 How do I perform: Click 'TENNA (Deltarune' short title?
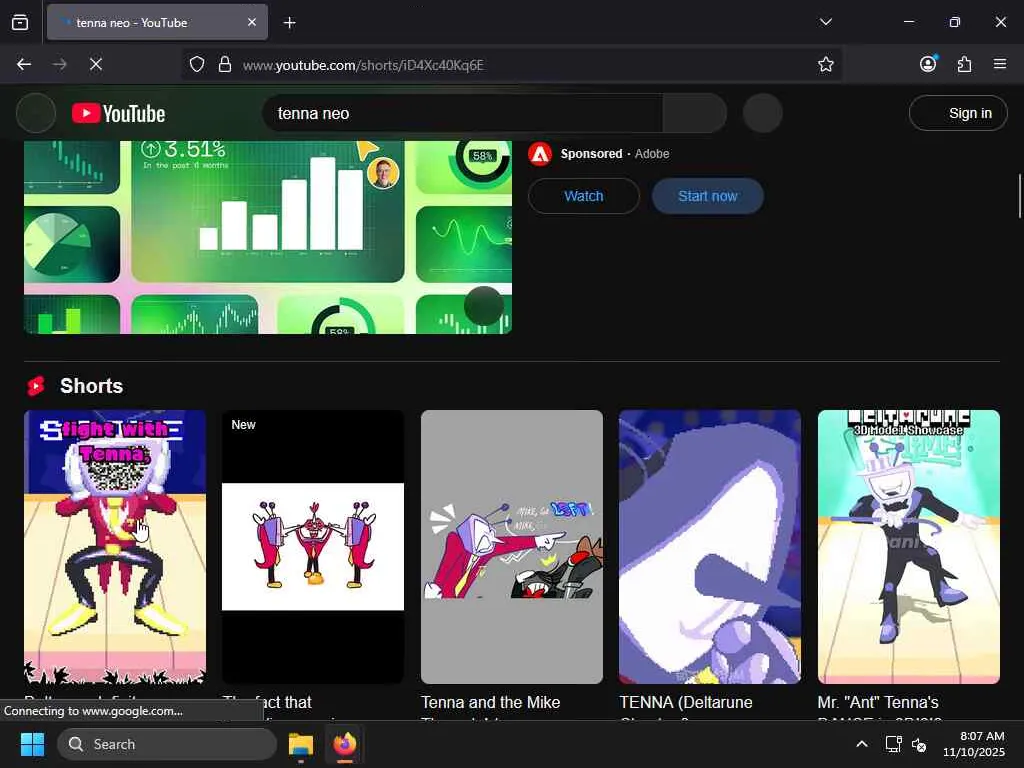(686, 702)
